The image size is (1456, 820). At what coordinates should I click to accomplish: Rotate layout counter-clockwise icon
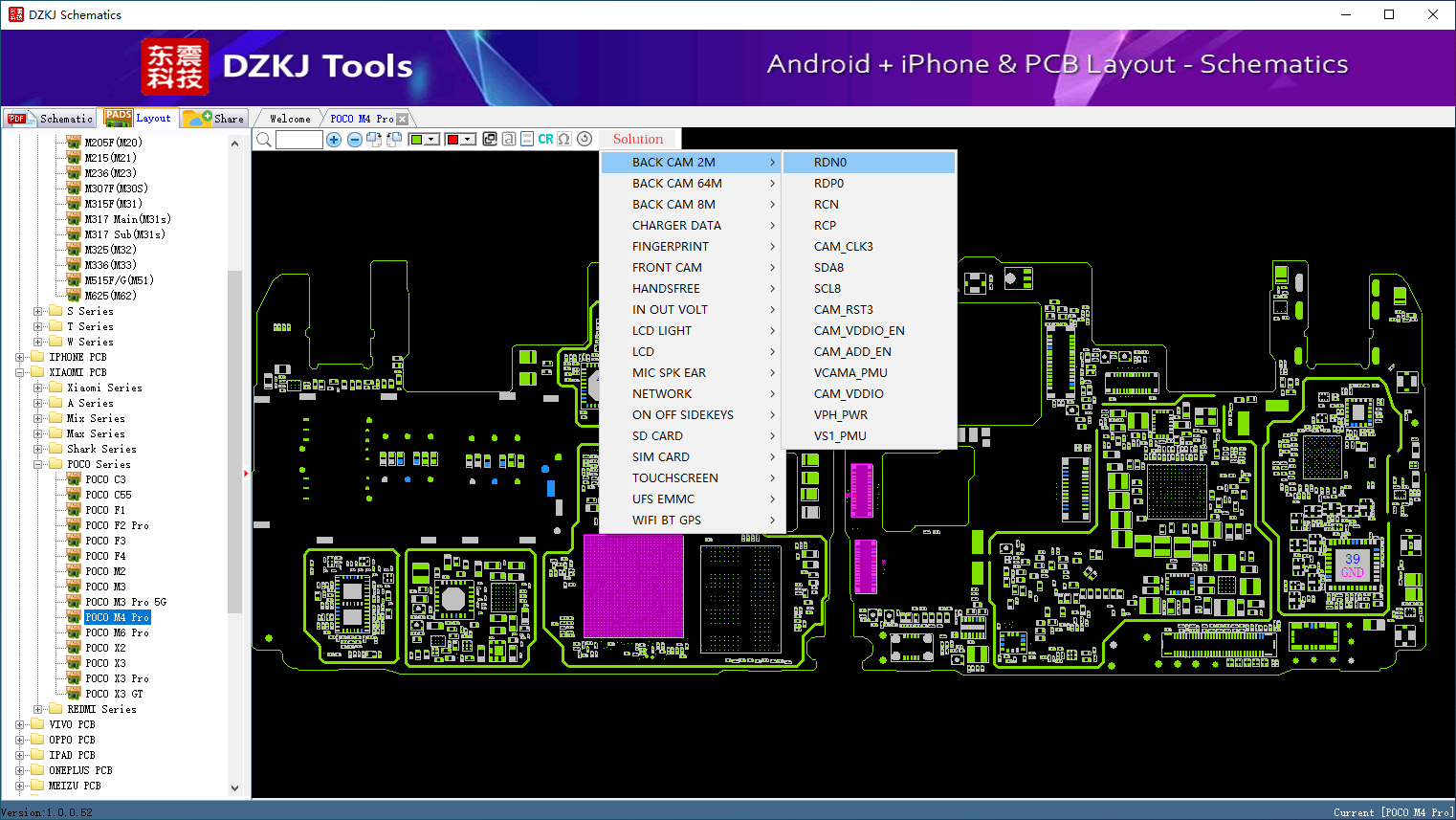tap(394, 140)
